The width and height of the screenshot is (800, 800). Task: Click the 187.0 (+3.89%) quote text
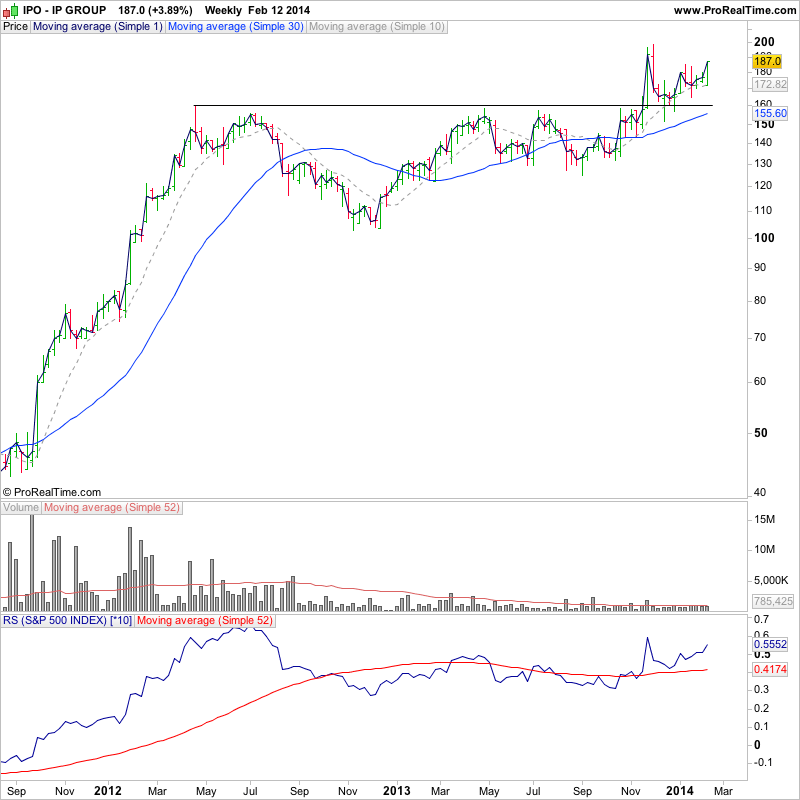[x=155, y=10]
